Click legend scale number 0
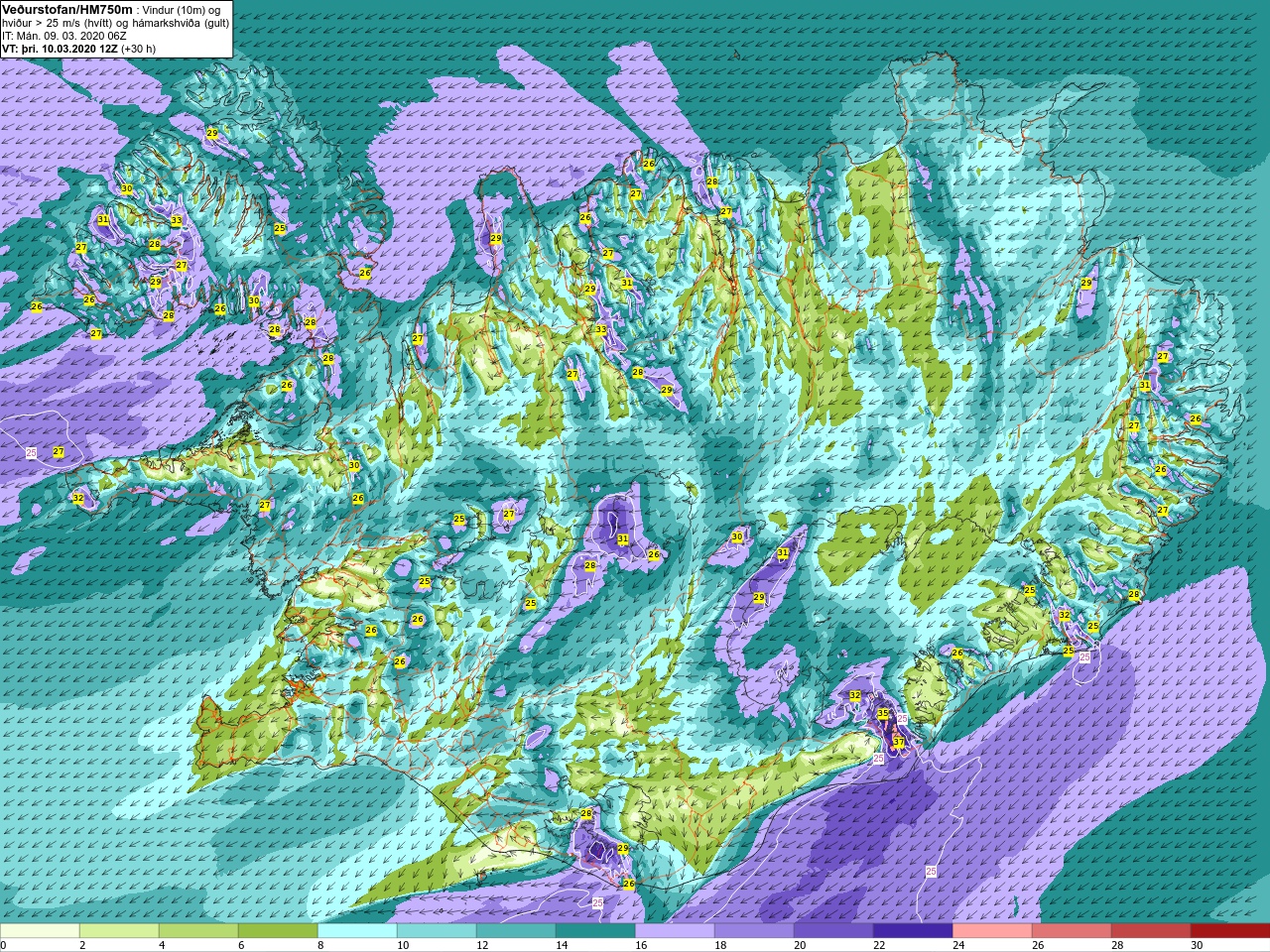The height and width of the screenshot is (952, 1270). [x=4, y=945]
